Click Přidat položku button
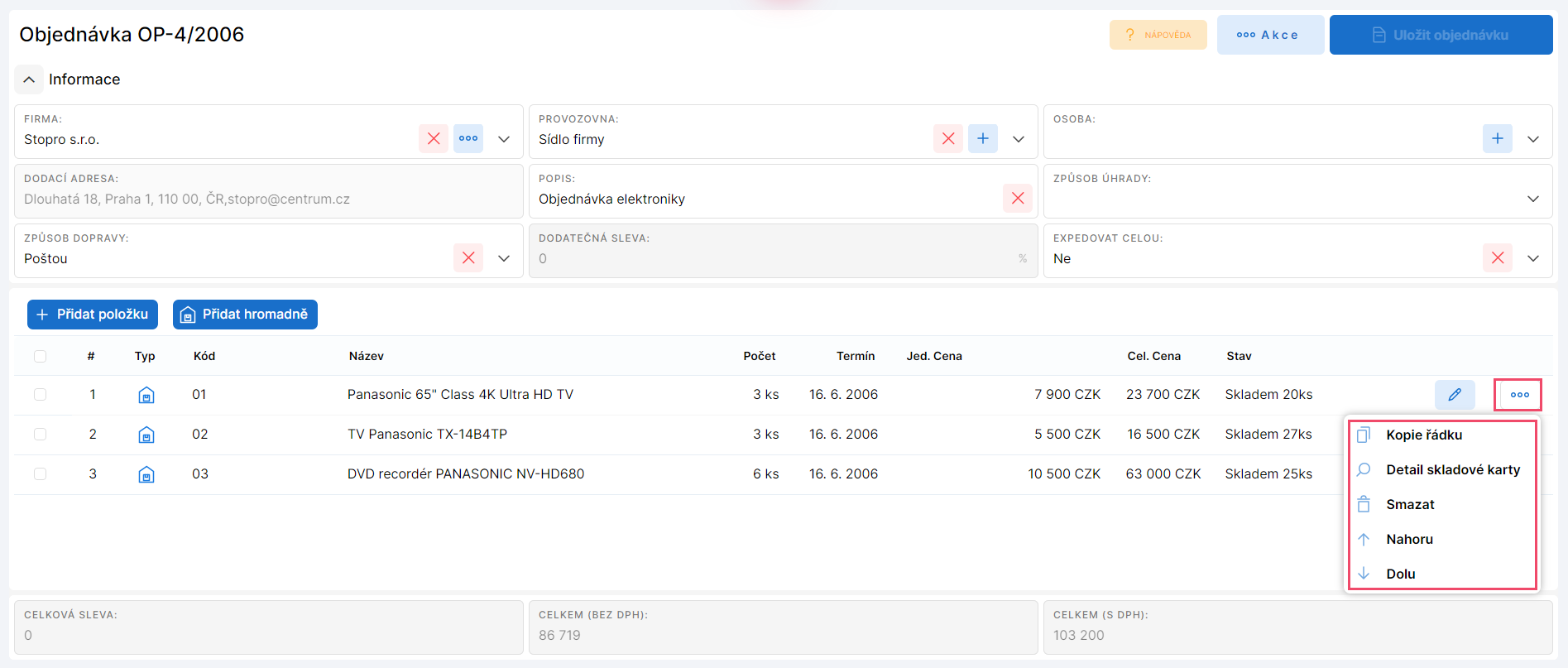1568x668 pixels. click(93, 315)
